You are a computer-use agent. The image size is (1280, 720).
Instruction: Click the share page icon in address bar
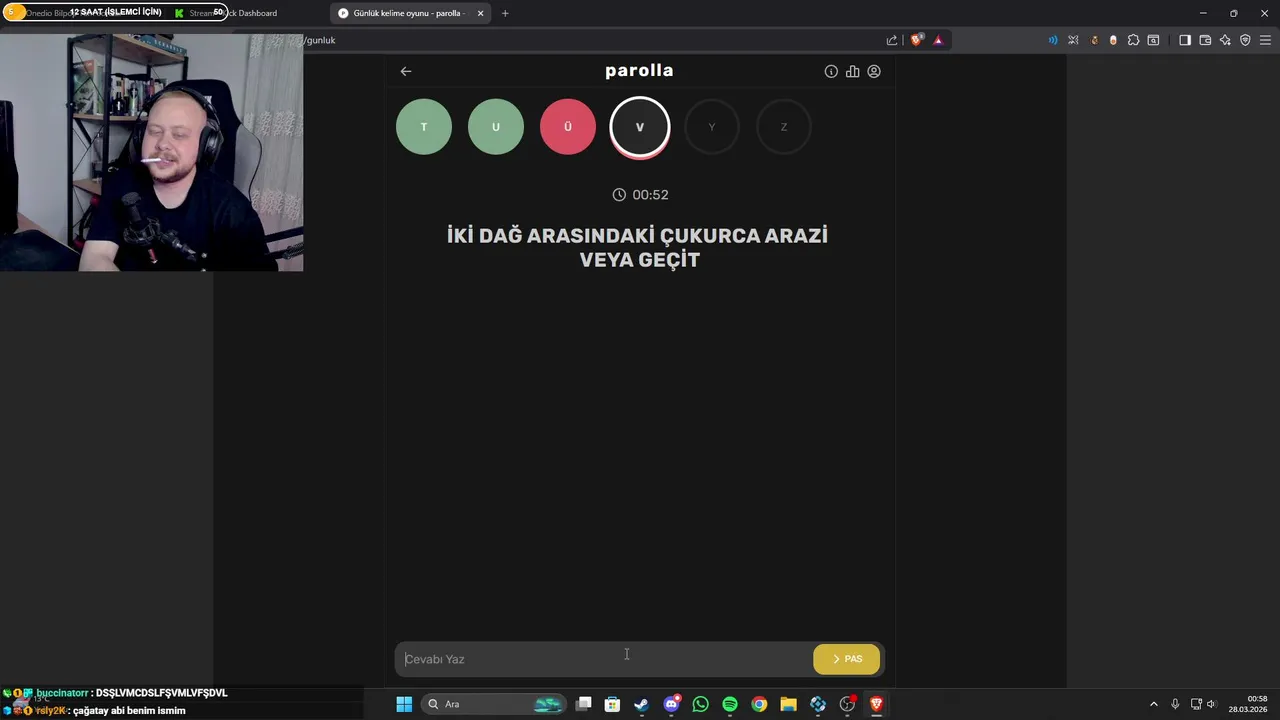(892, 40)
